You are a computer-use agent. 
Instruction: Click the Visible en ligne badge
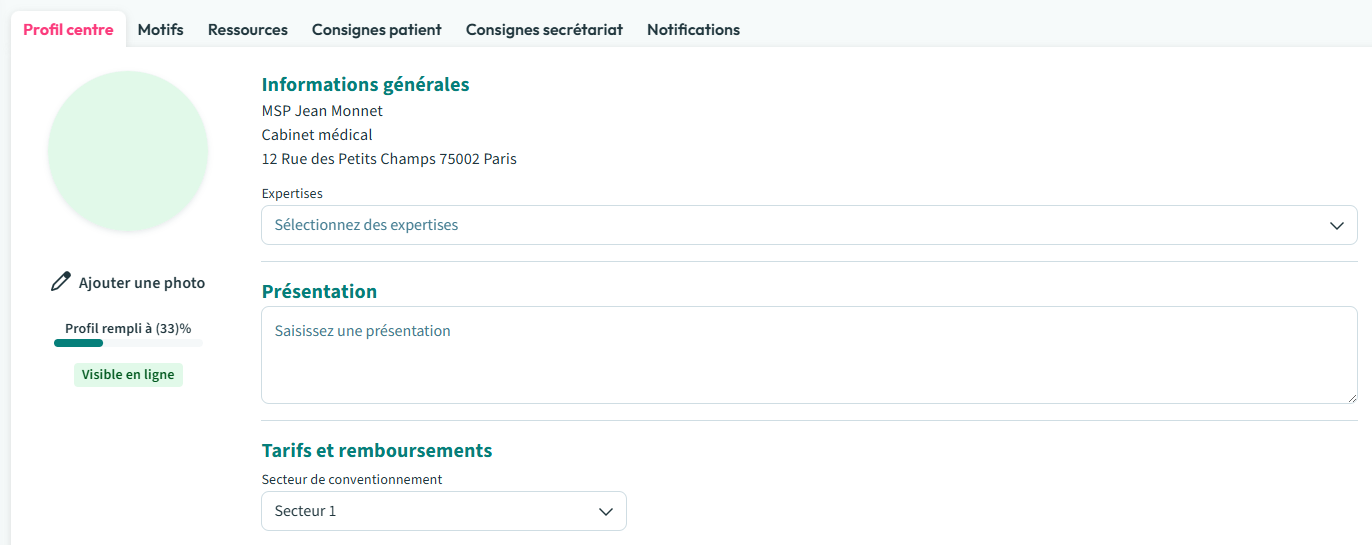pyautogui.click(x=128, y=375)
